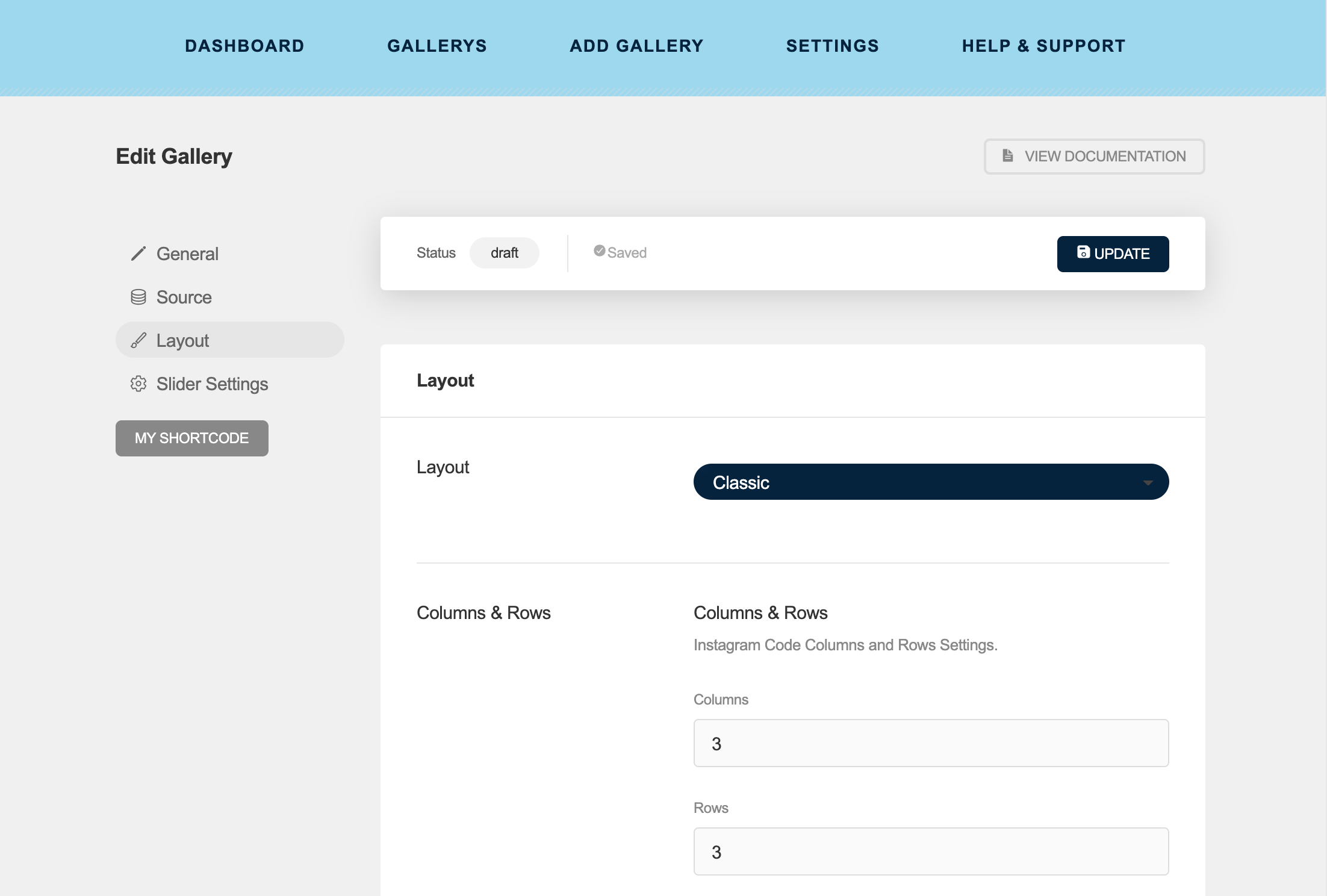
Task: Go to Gallerys in top navigation
Action: (437, 46)
